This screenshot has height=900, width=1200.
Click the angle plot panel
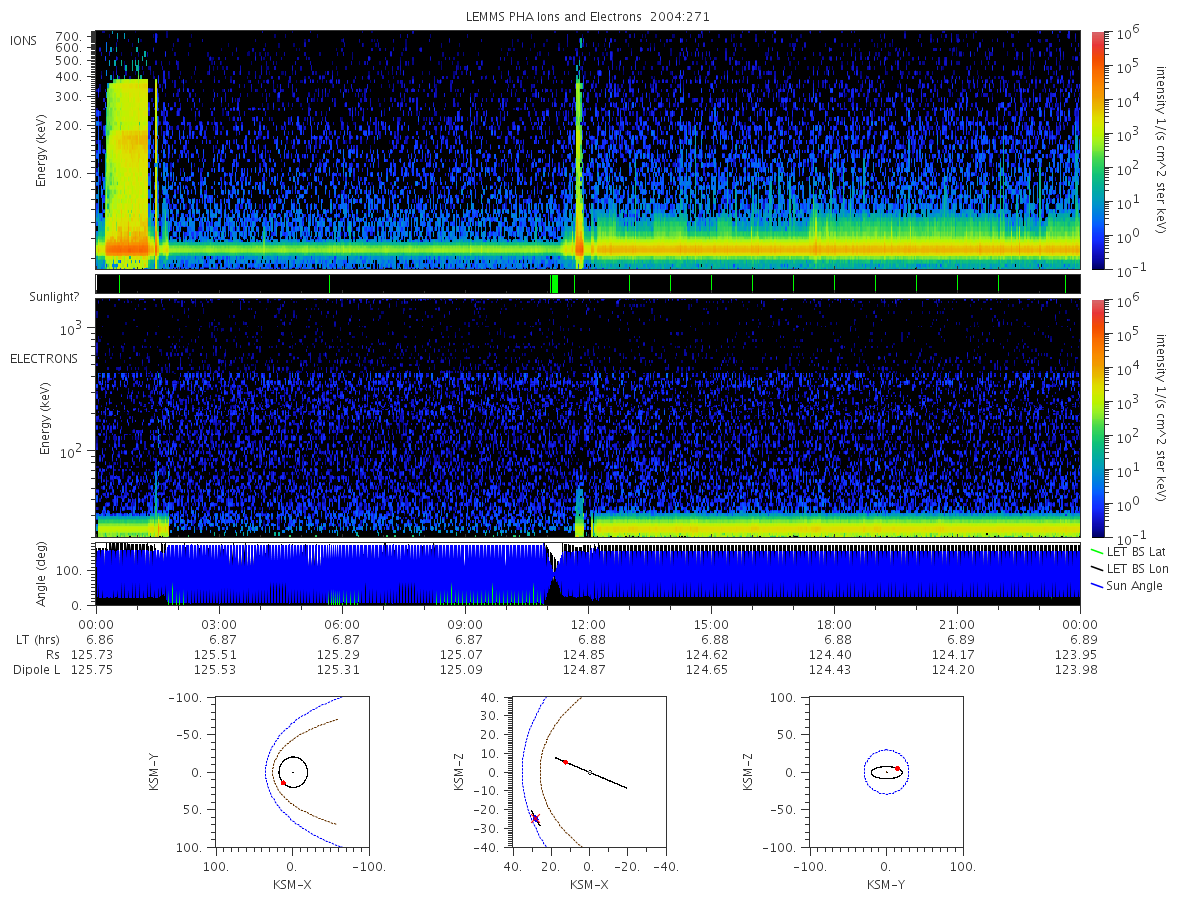588,575
